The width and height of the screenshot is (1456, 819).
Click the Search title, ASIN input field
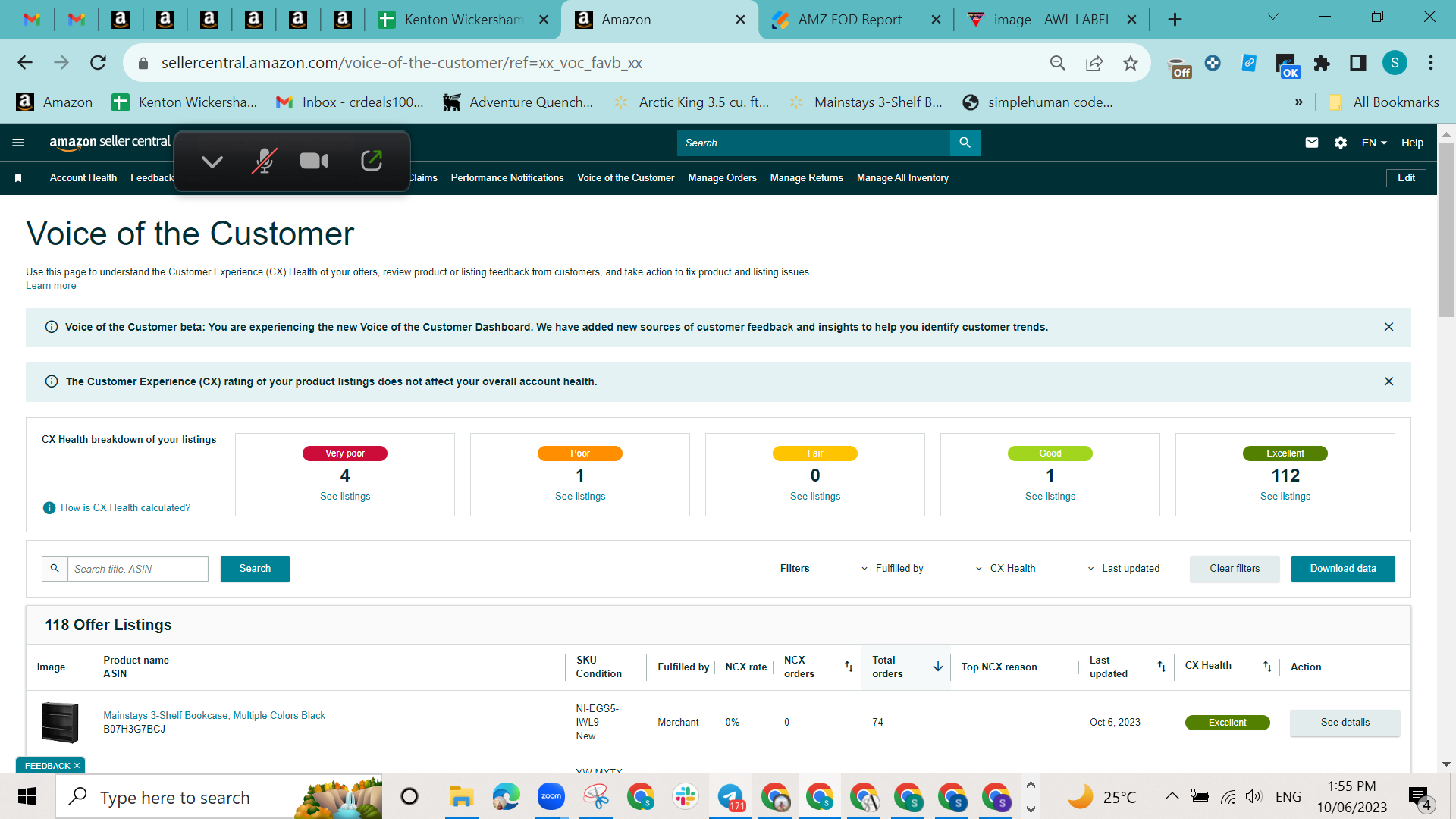pyautogui.click(x=137, y=569)
